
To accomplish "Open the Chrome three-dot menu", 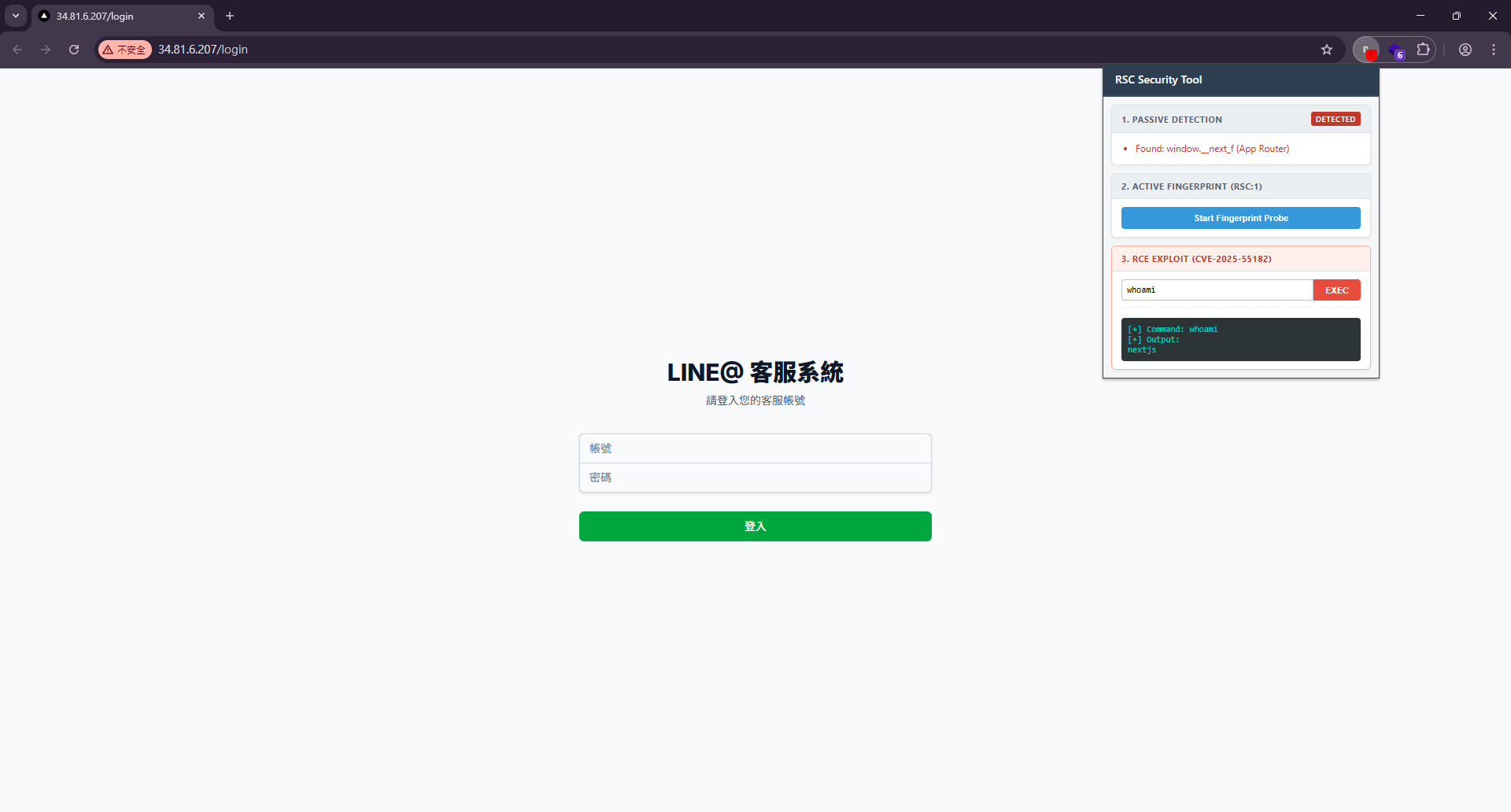I will point(1494,50).
